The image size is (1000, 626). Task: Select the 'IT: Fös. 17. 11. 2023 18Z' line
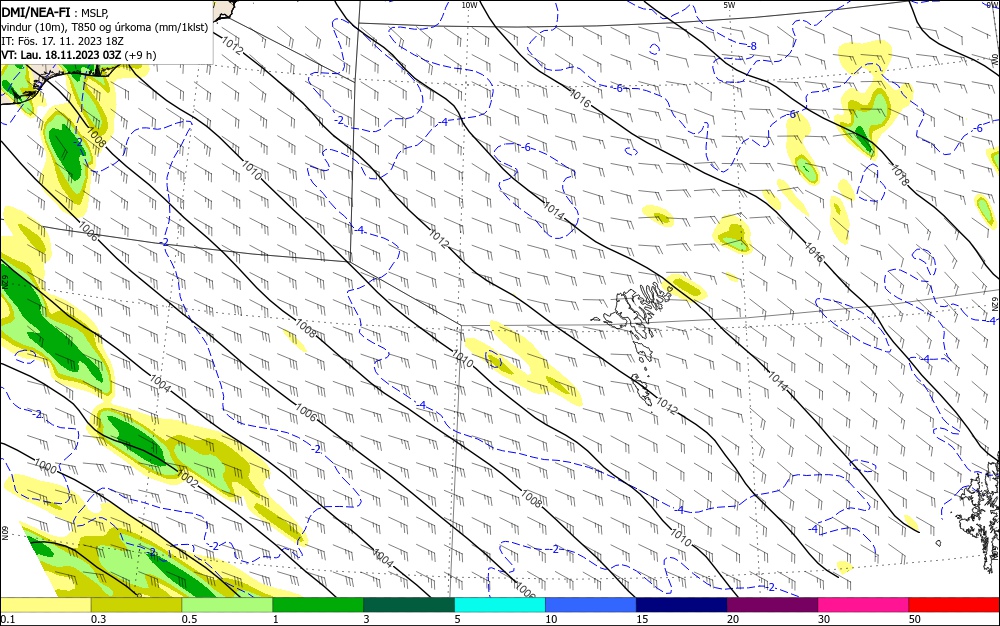tap(62, 41)
